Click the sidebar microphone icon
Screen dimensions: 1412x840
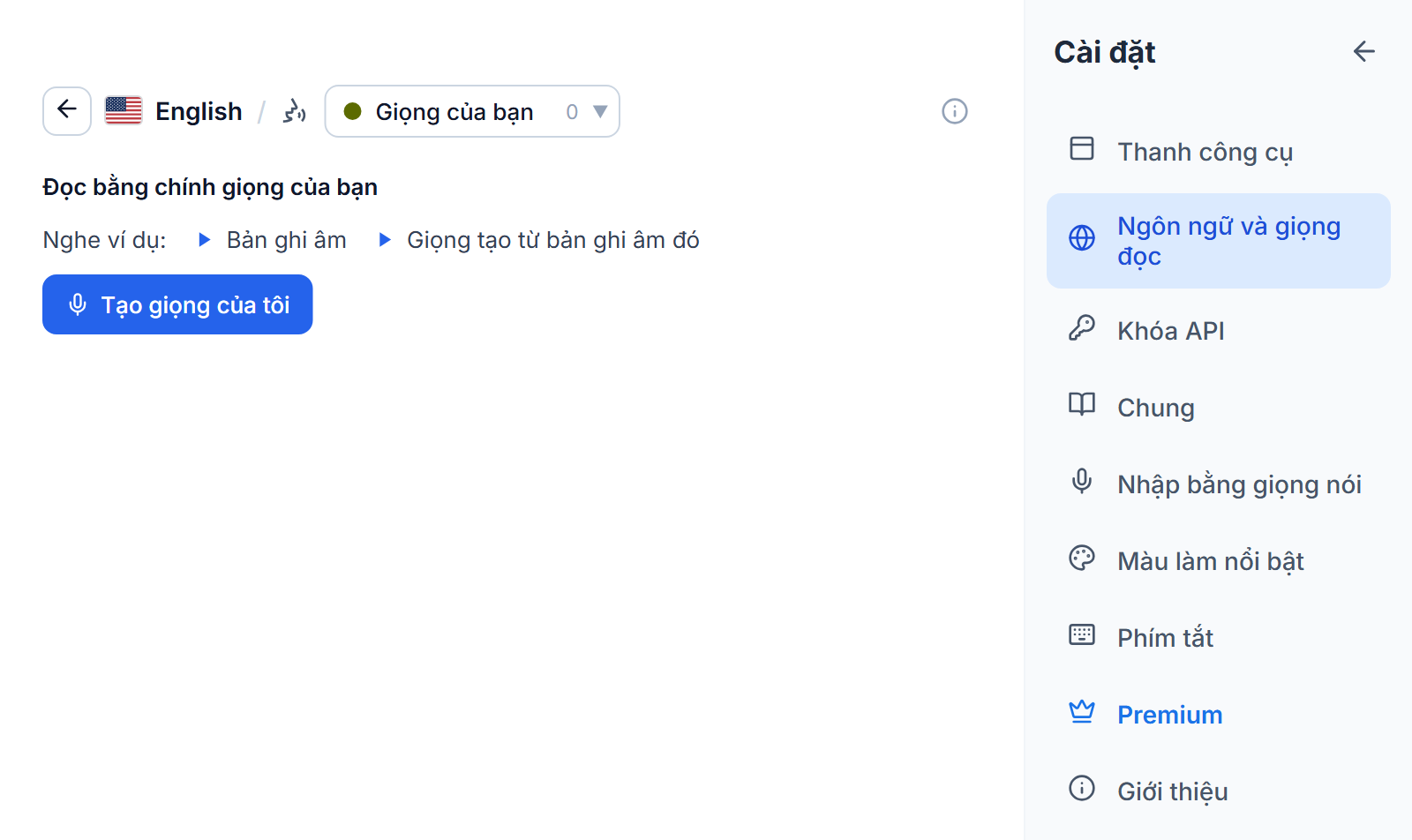(1082, 481)
